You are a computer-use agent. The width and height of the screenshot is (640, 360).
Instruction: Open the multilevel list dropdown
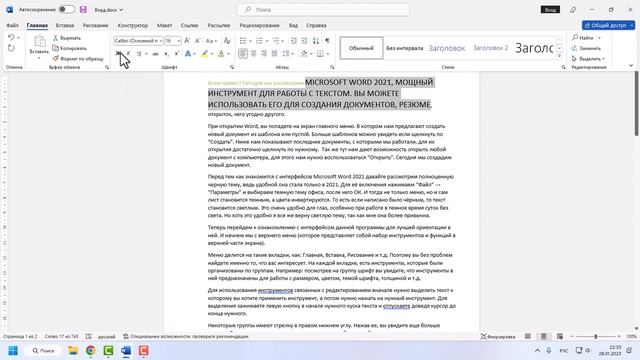[x=282, y=41]
